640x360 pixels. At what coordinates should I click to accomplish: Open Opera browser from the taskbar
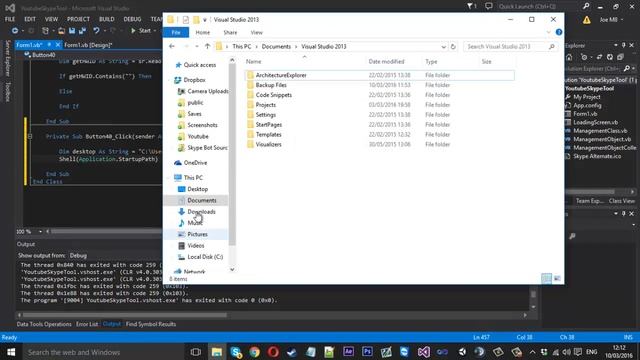click(x=273, y=352)
